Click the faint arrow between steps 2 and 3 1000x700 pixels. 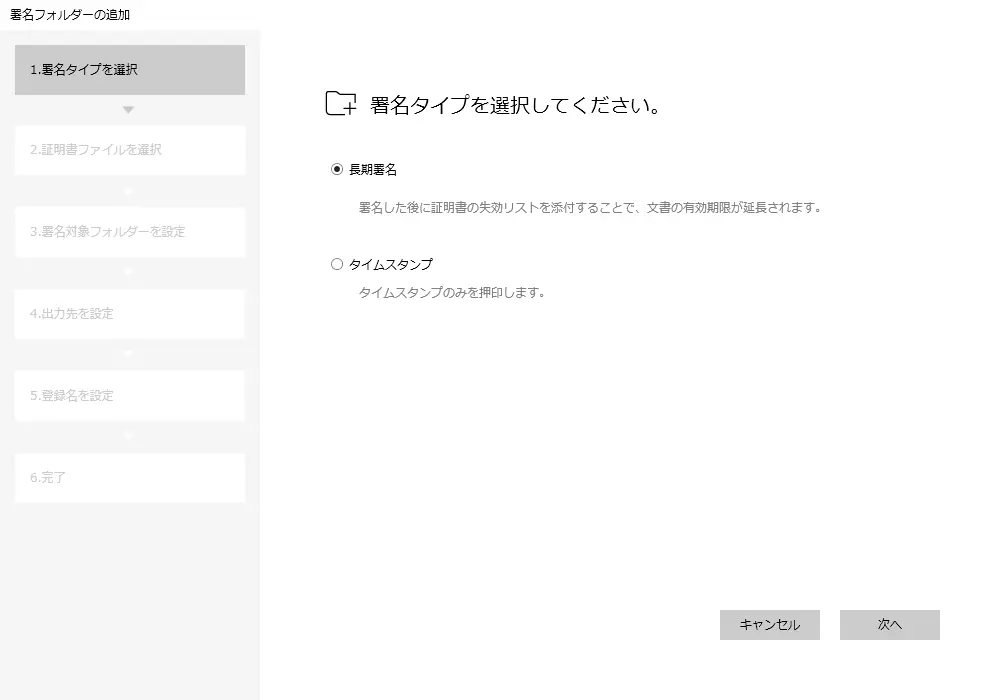coord(128,190)
